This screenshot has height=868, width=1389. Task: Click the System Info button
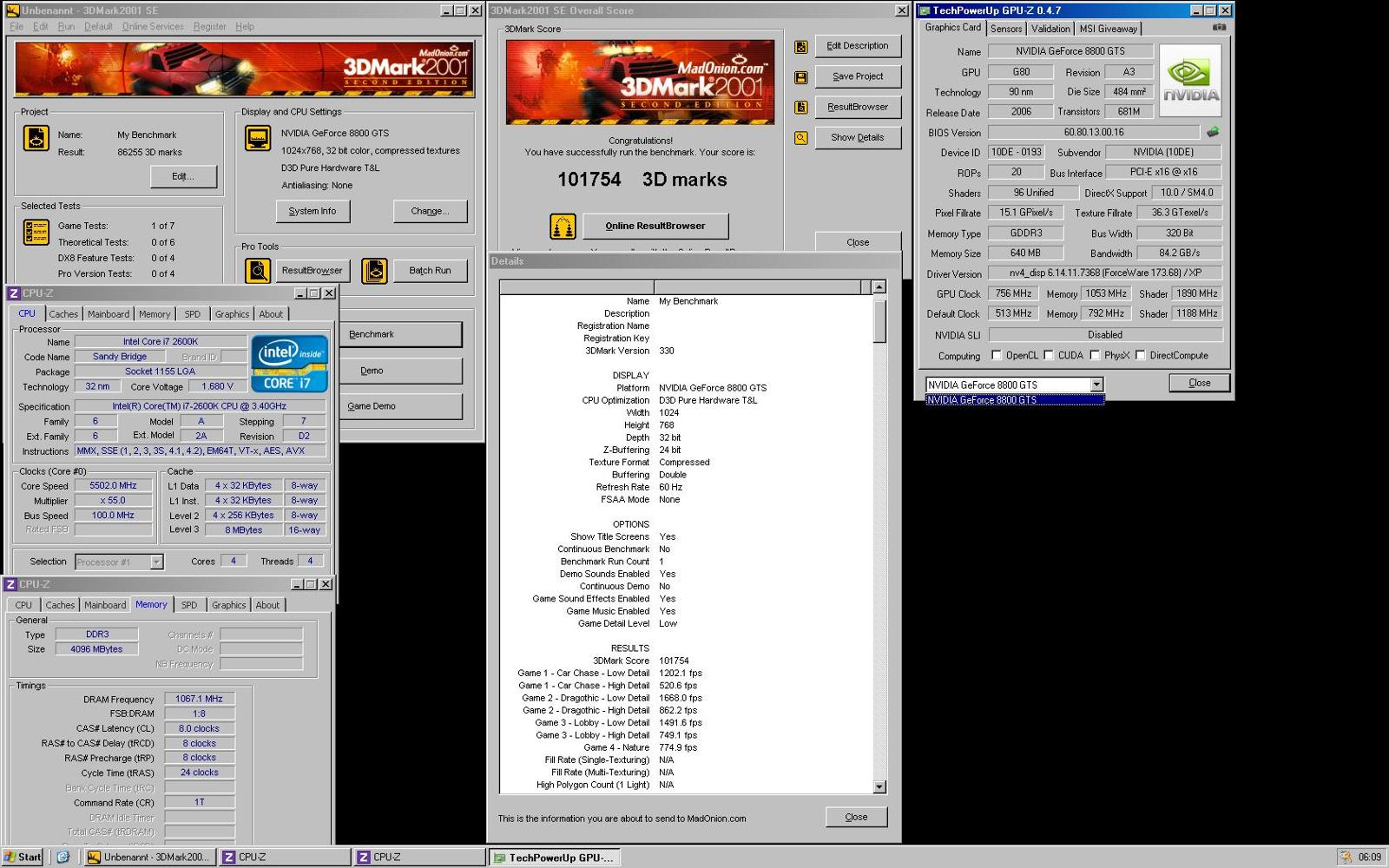[313, 211]
